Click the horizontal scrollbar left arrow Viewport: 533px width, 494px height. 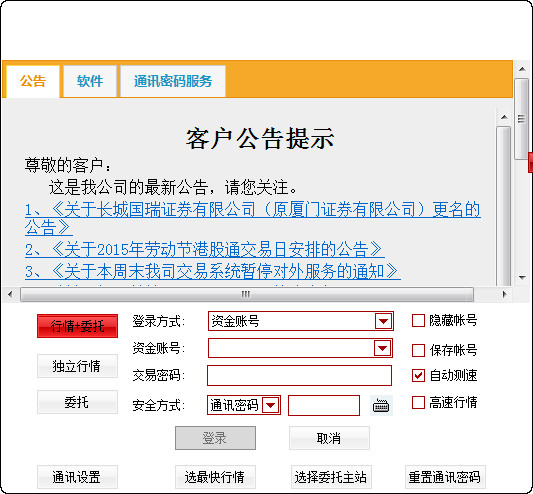(10, 294)
